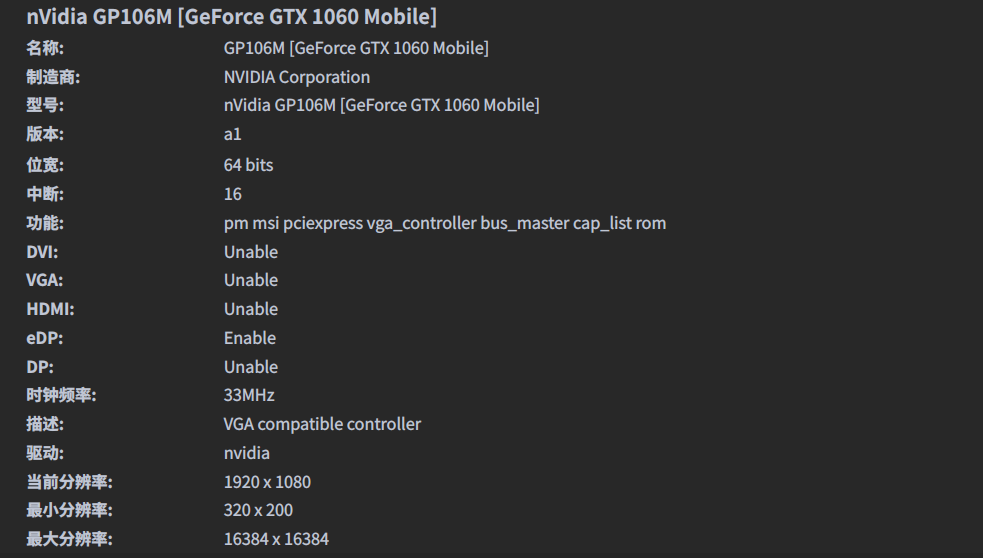Click the VGA compatible controller description
Viewport: 983px width, 558px height.
[322, 424]
